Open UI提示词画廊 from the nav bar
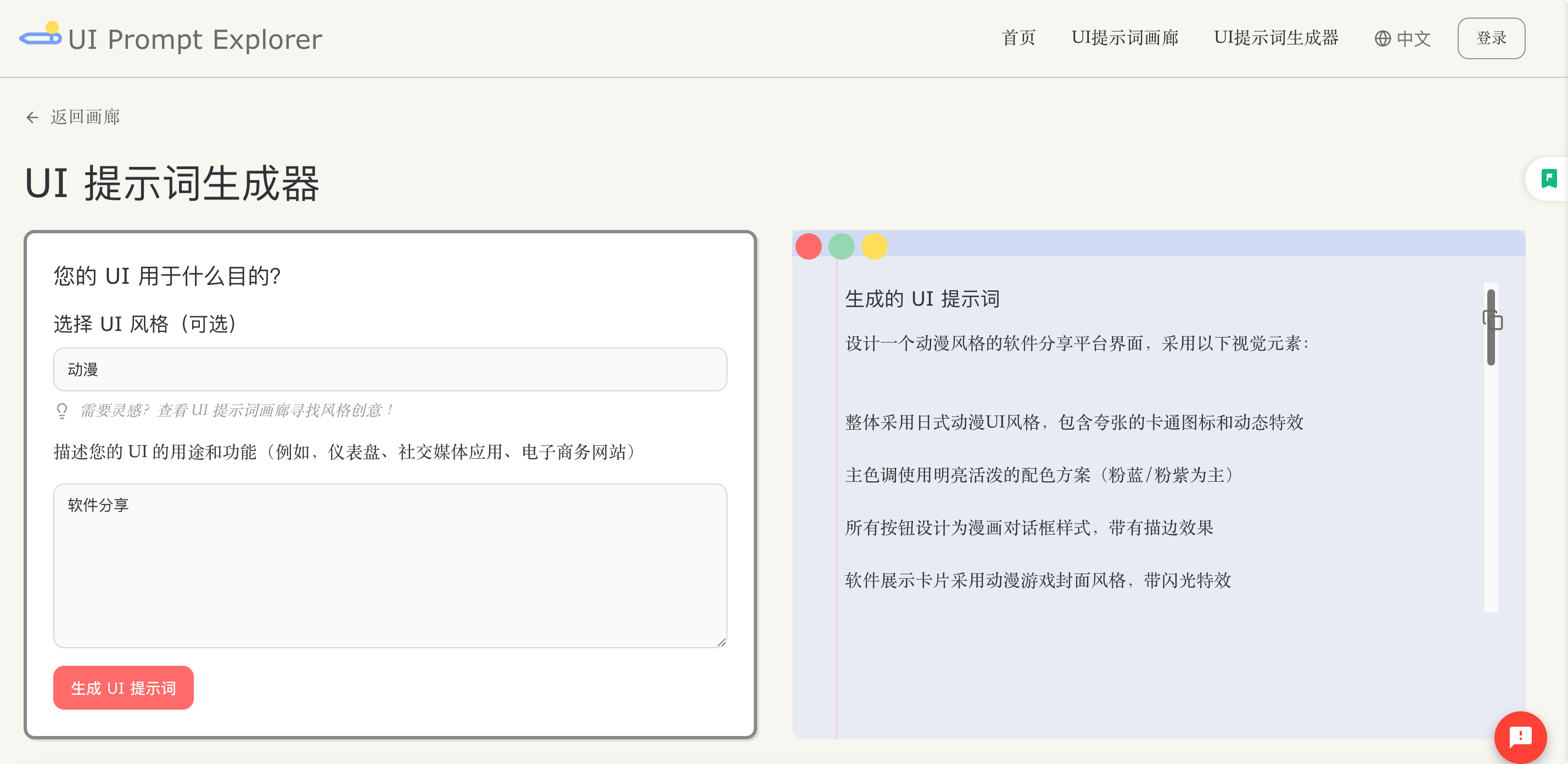The image size is (1568, 764). pos(1124,38)
